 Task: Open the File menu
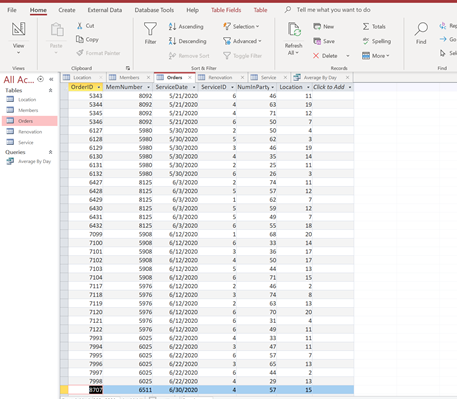[x=12, y=10]
